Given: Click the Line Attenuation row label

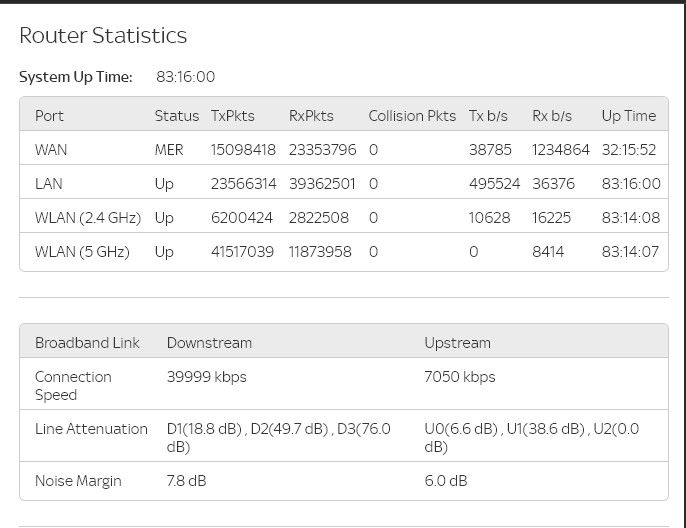Looking at the screenshot, I should [x=91, y=429].
